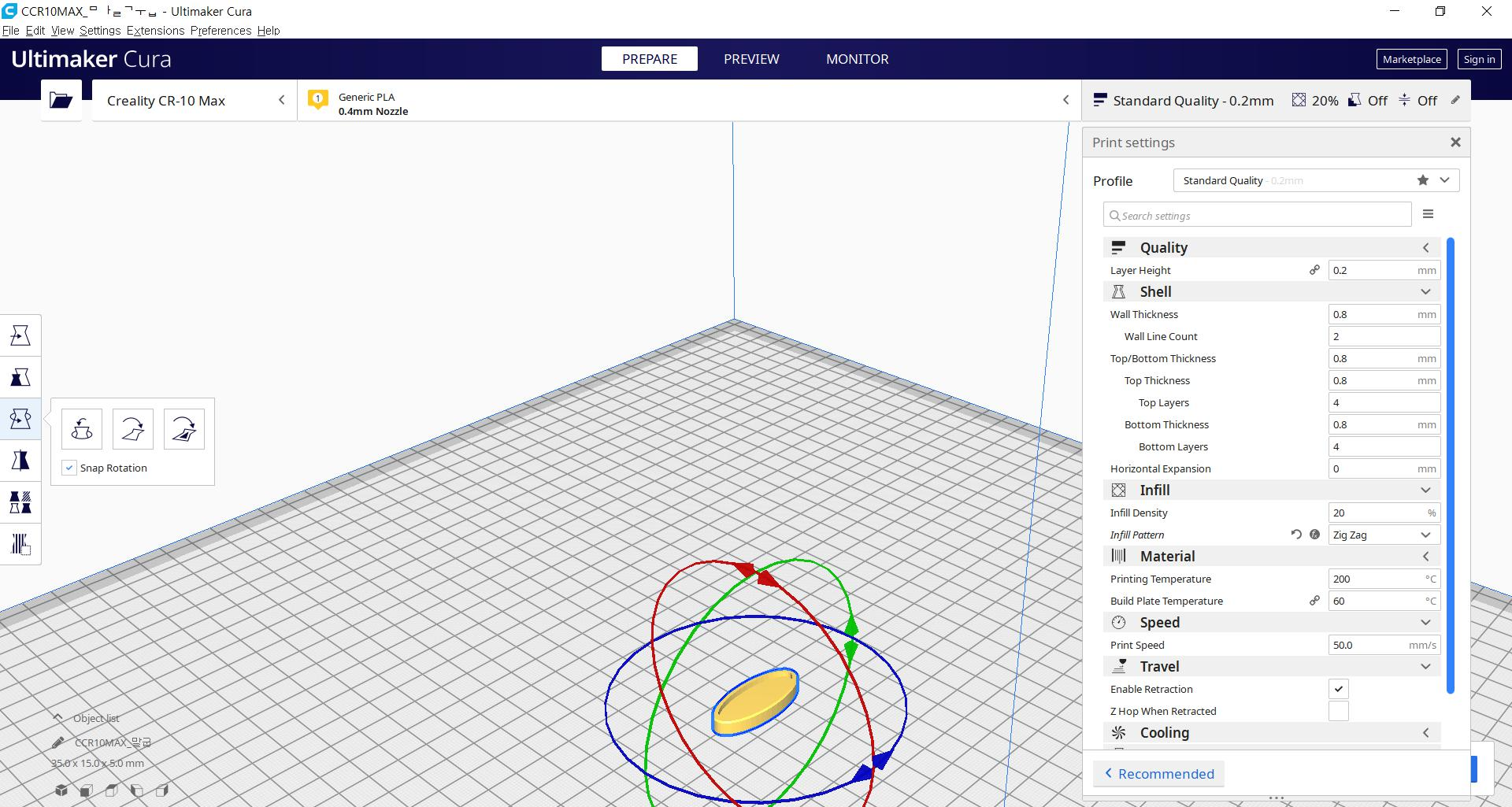Click the Print Speed value field
Image resolution: width=1512 pixels, height=807 pixels.
pos(1384,645)
